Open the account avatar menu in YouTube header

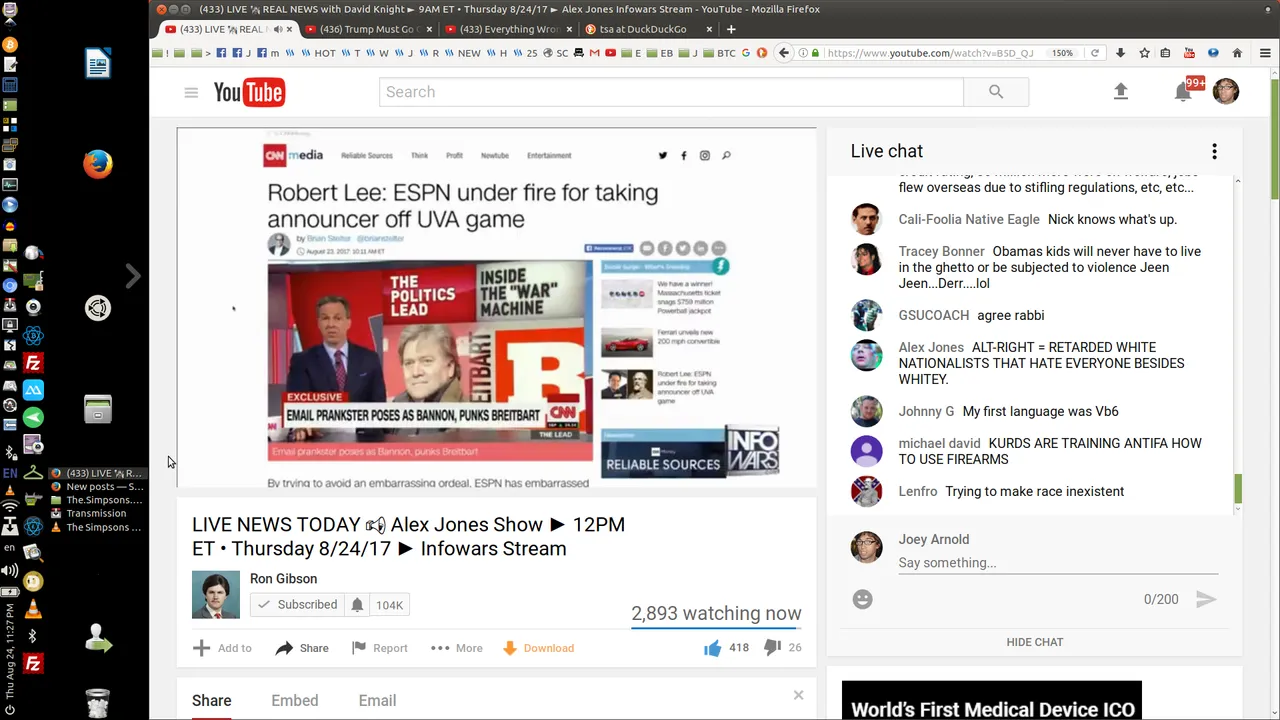tap(1226, 91)
